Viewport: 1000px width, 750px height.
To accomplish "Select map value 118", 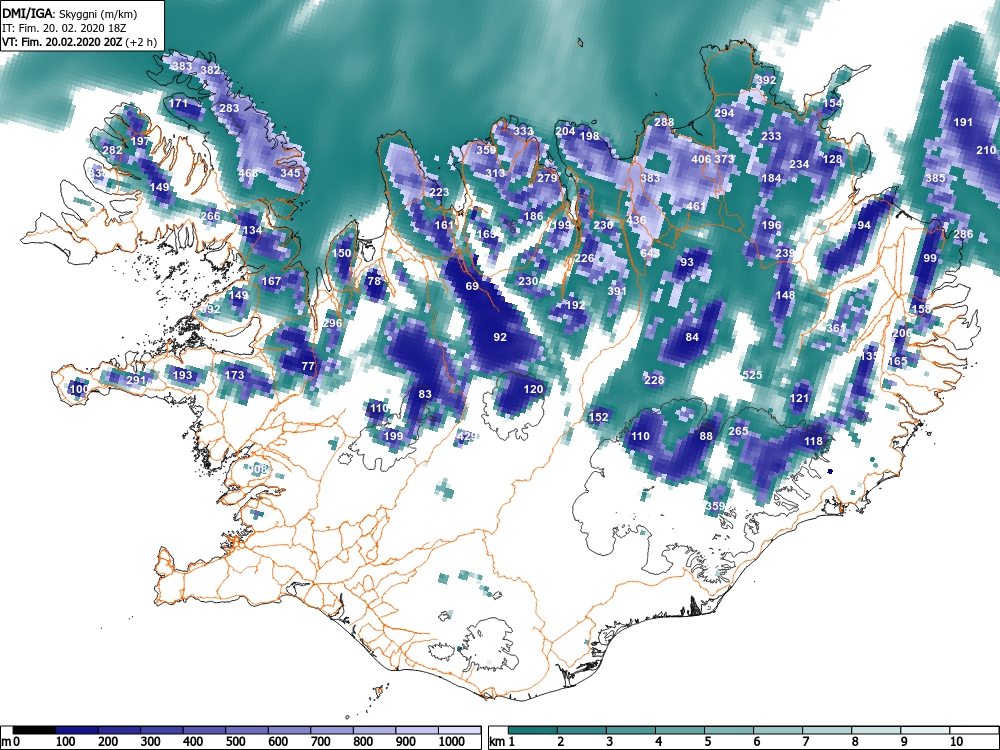I will point(813,441).
